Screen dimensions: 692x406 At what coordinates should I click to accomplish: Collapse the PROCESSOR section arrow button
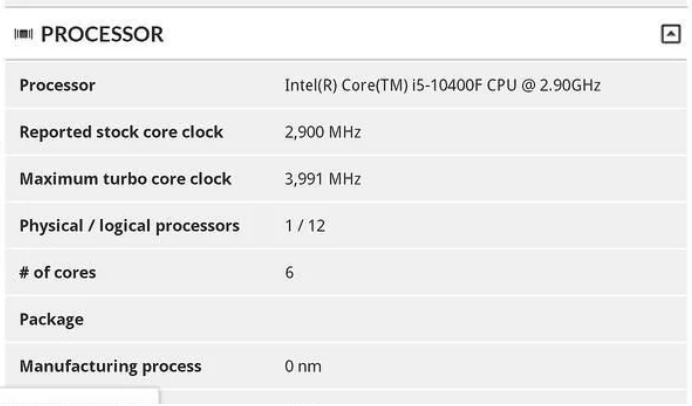tap(670, 34)
